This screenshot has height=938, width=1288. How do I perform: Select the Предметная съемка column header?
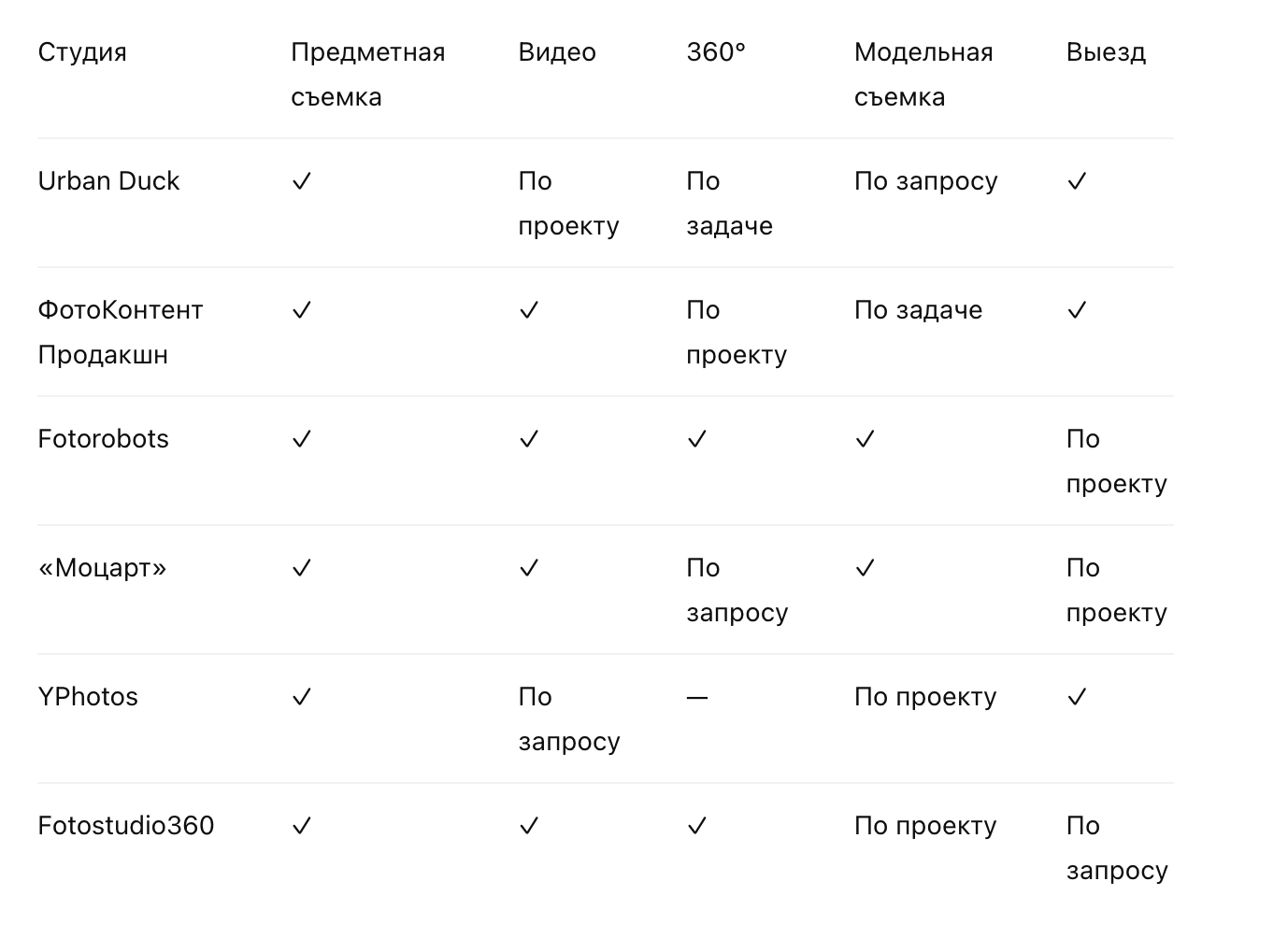click(x=367, y=75)
